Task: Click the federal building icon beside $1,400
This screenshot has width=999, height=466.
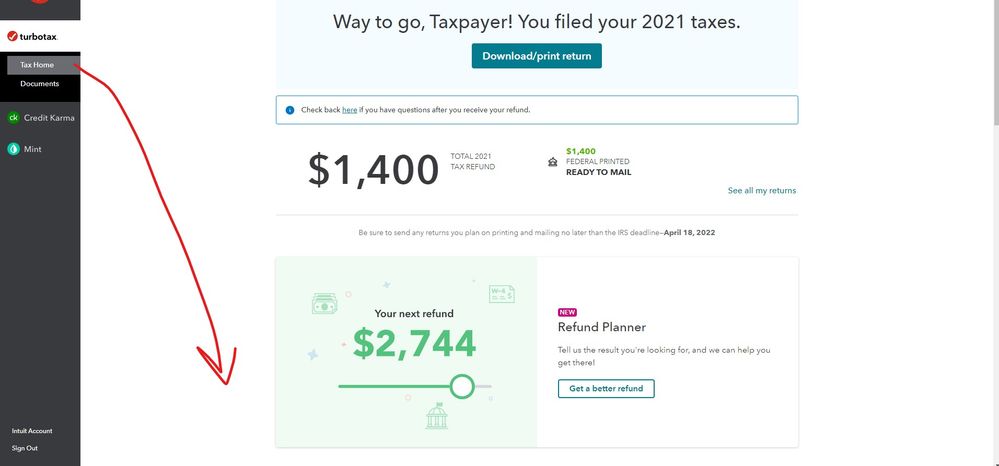Action: pyautogui.click(x=552, y=162)
